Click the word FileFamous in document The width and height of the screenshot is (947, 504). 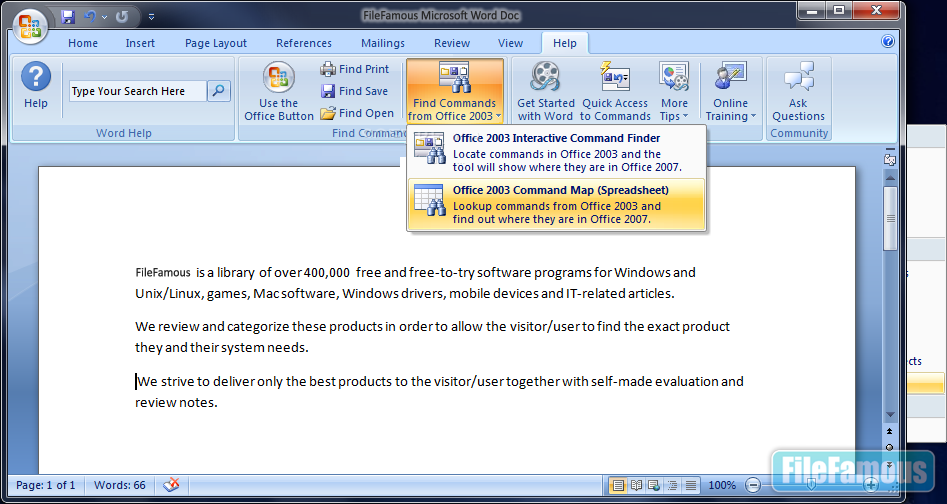(x=163, y=272)
